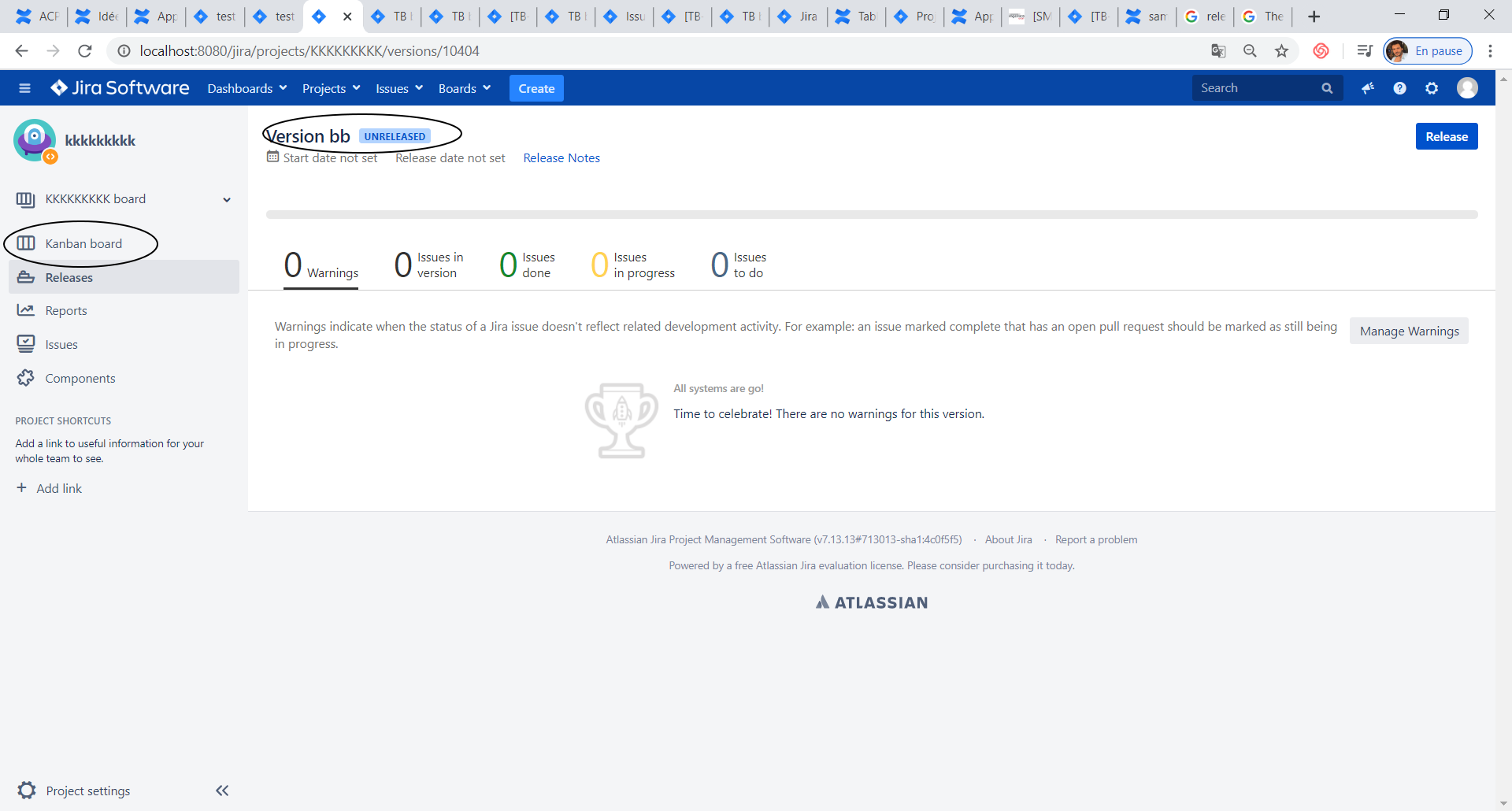Click the search magnifier icon
1512x811 pixels.
click(1327, 88)
